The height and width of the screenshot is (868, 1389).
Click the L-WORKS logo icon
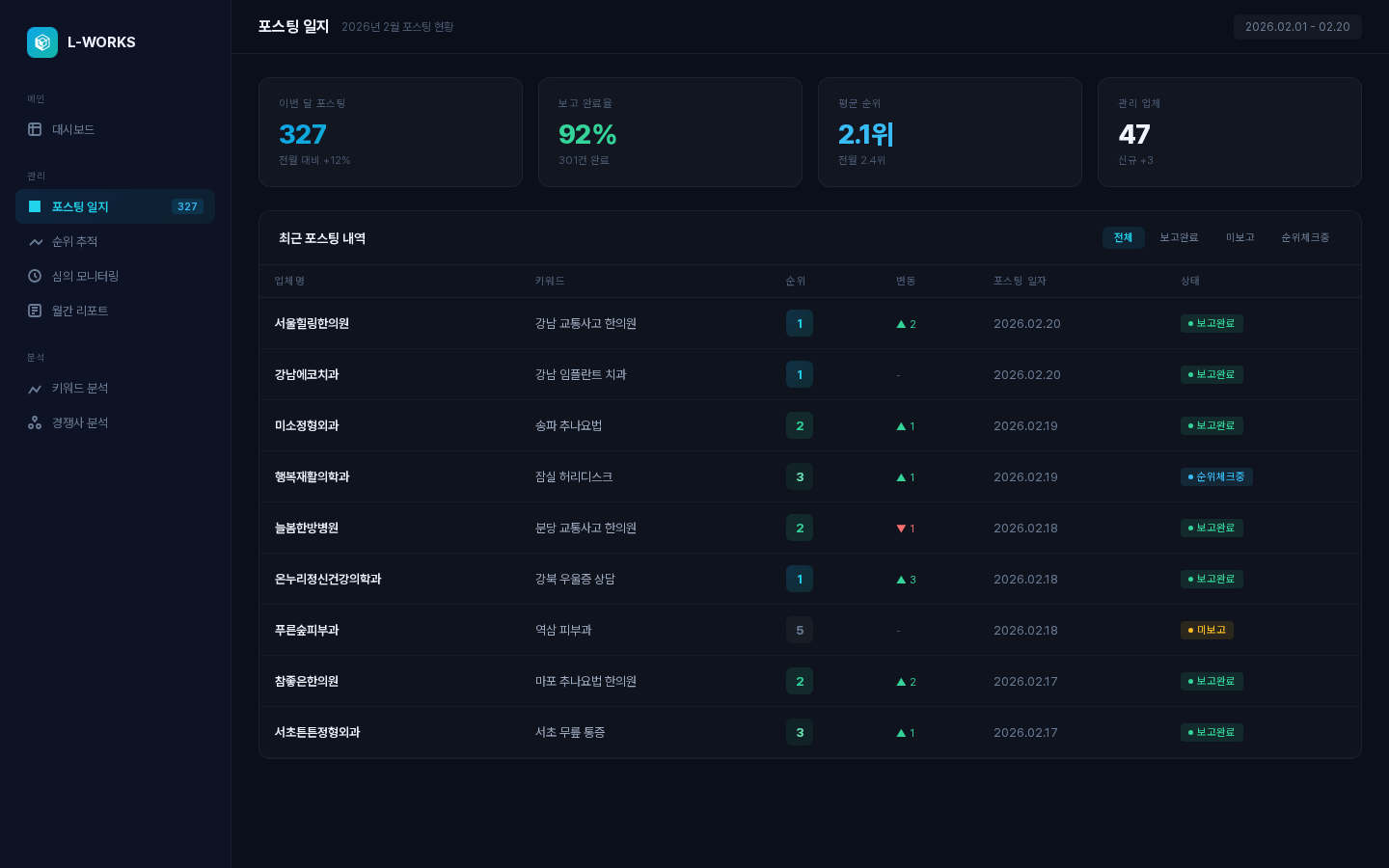click(42, 42)
